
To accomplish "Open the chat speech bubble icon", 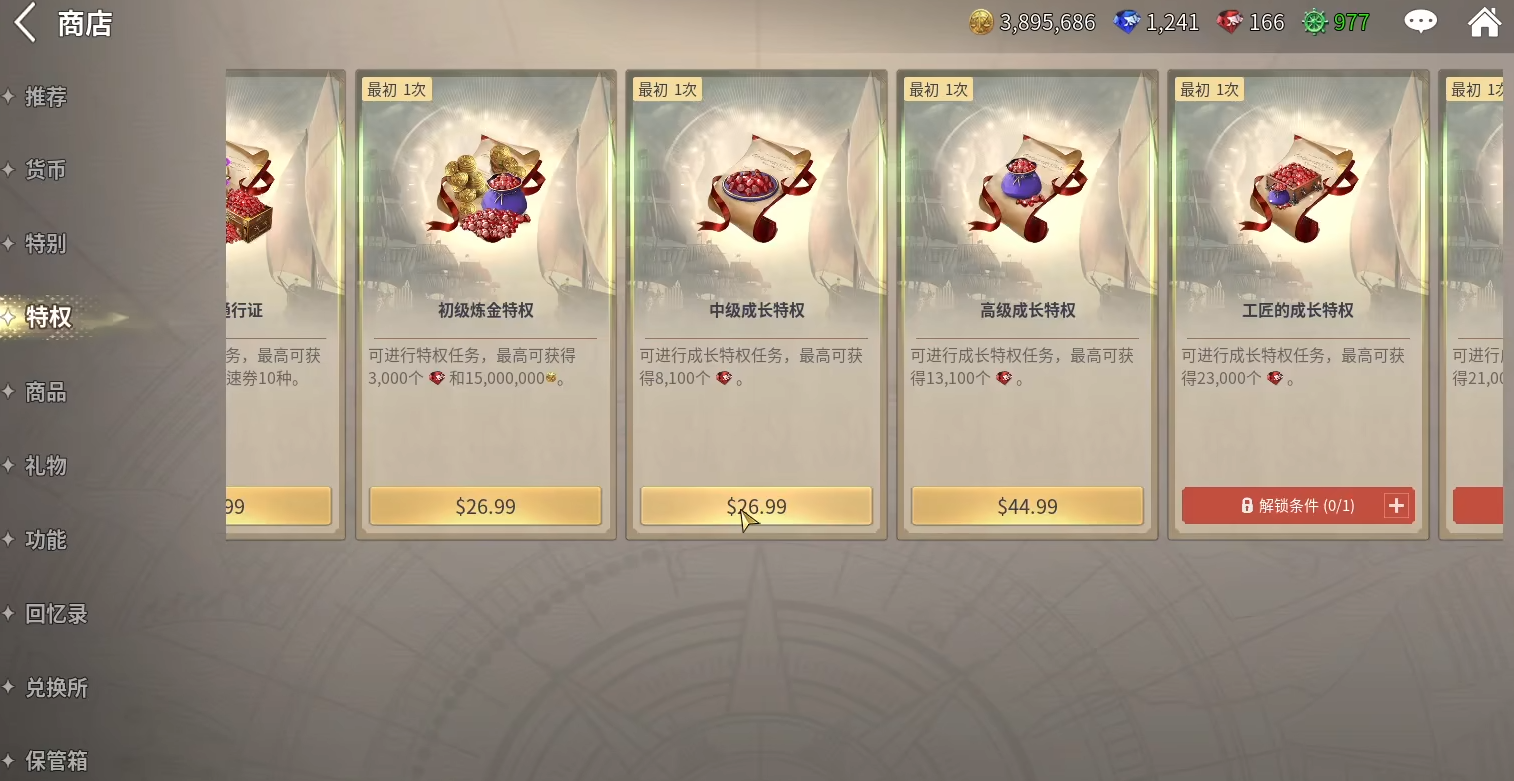I will click(x=1420, y=22).
